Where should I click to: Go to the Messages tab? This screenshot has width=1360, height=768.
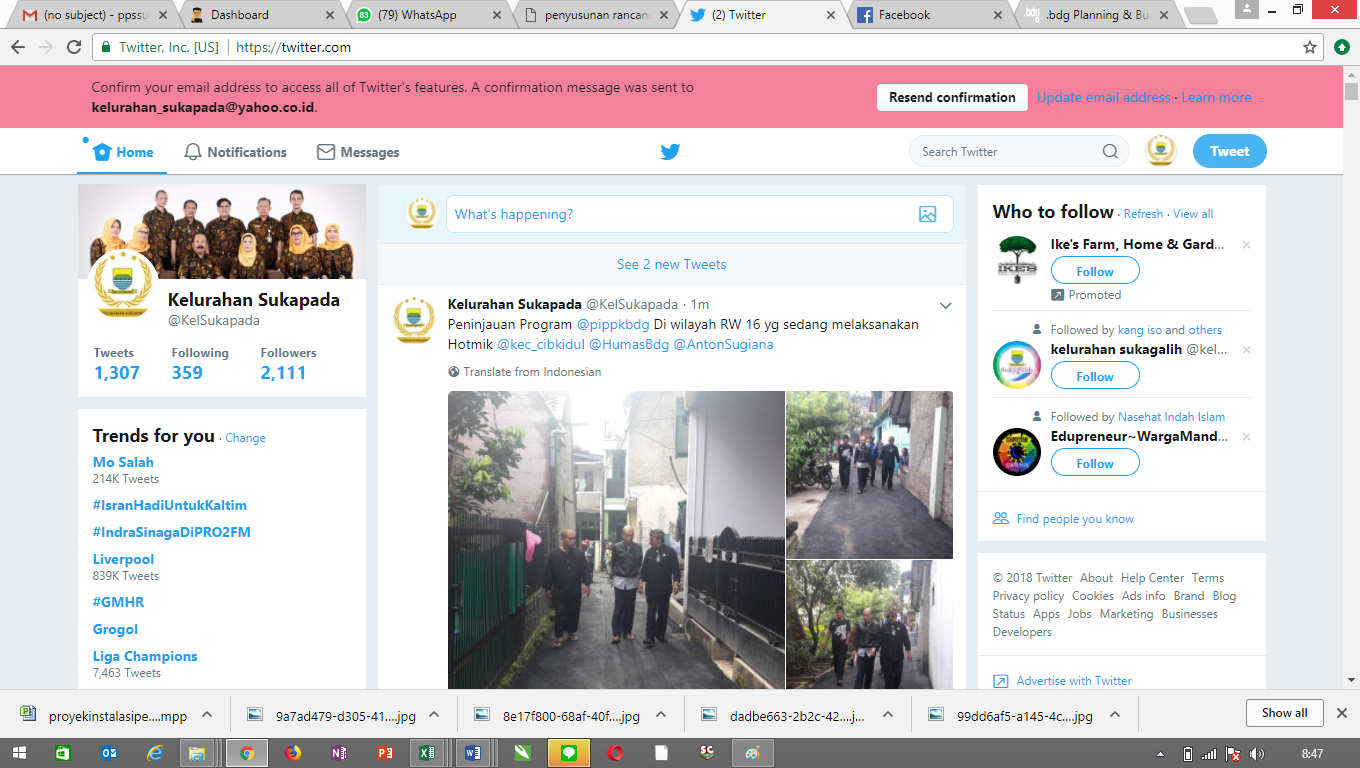[358, 152]
